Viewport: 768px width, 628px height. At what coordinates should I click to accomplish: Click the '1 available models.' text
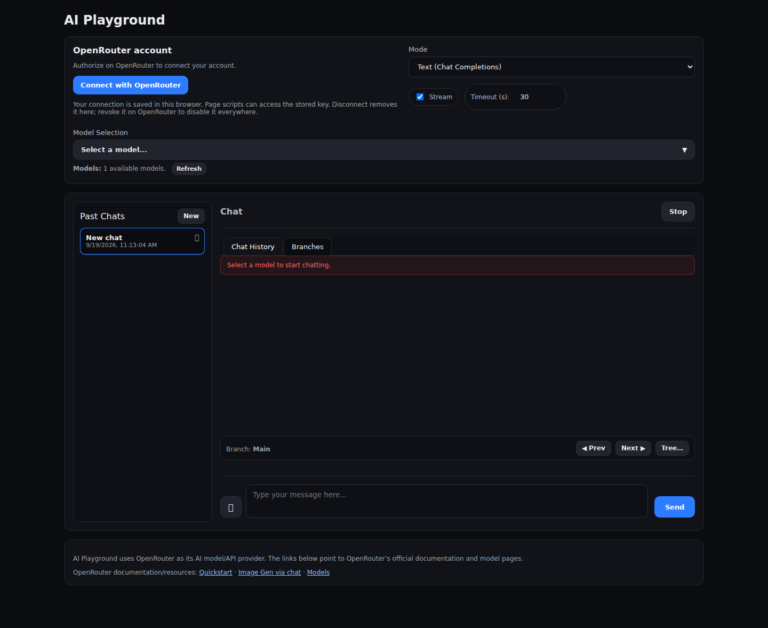pos(134,169)
